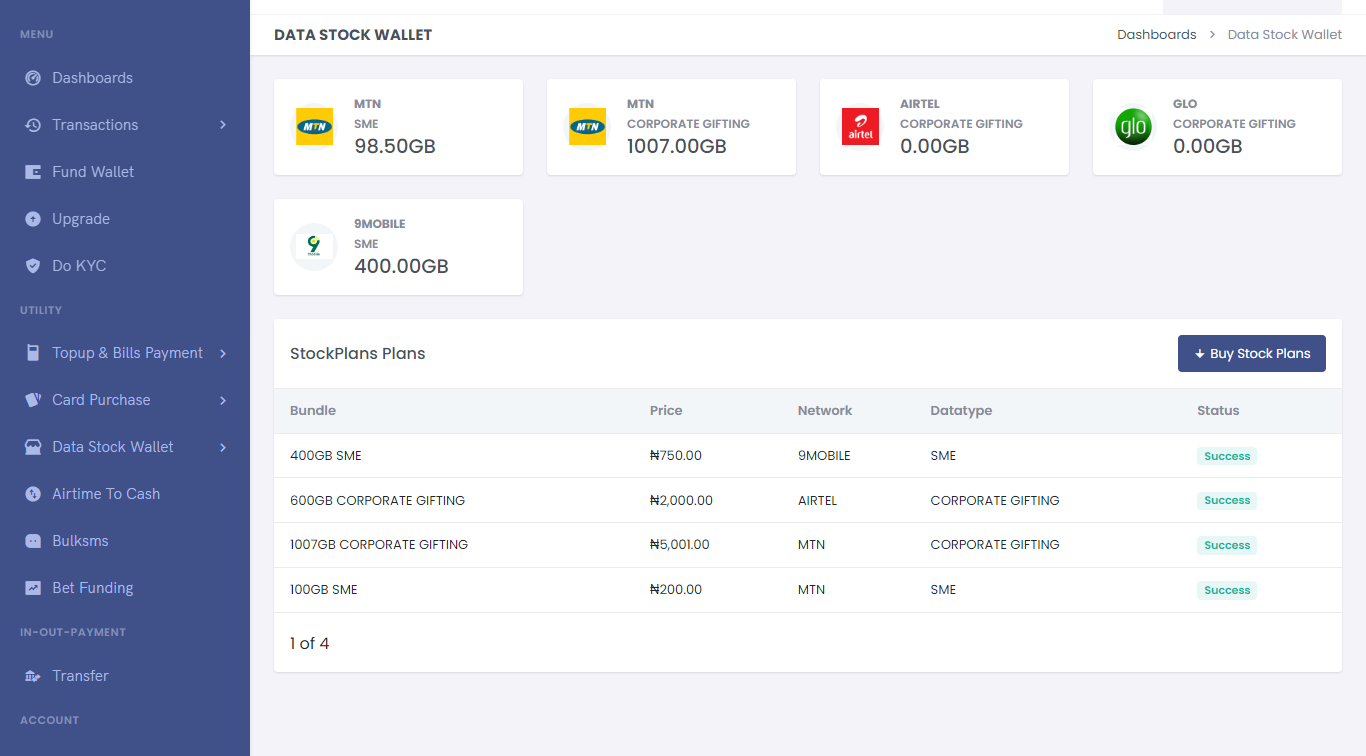Click the Fund Wallet icon
Viewport: 1366px width, 756px height.
click(33, 172)
